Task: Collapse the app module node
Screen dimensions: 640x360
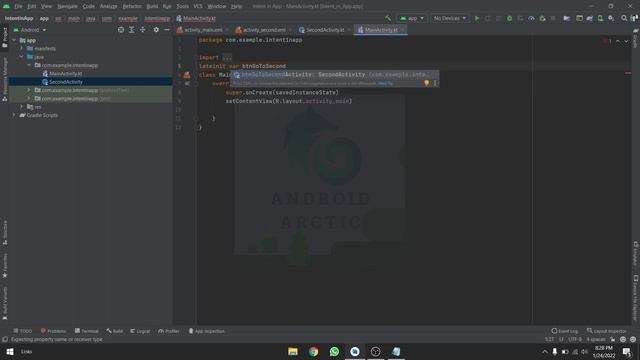Action: pyautogui.click(x=14, y=40)
